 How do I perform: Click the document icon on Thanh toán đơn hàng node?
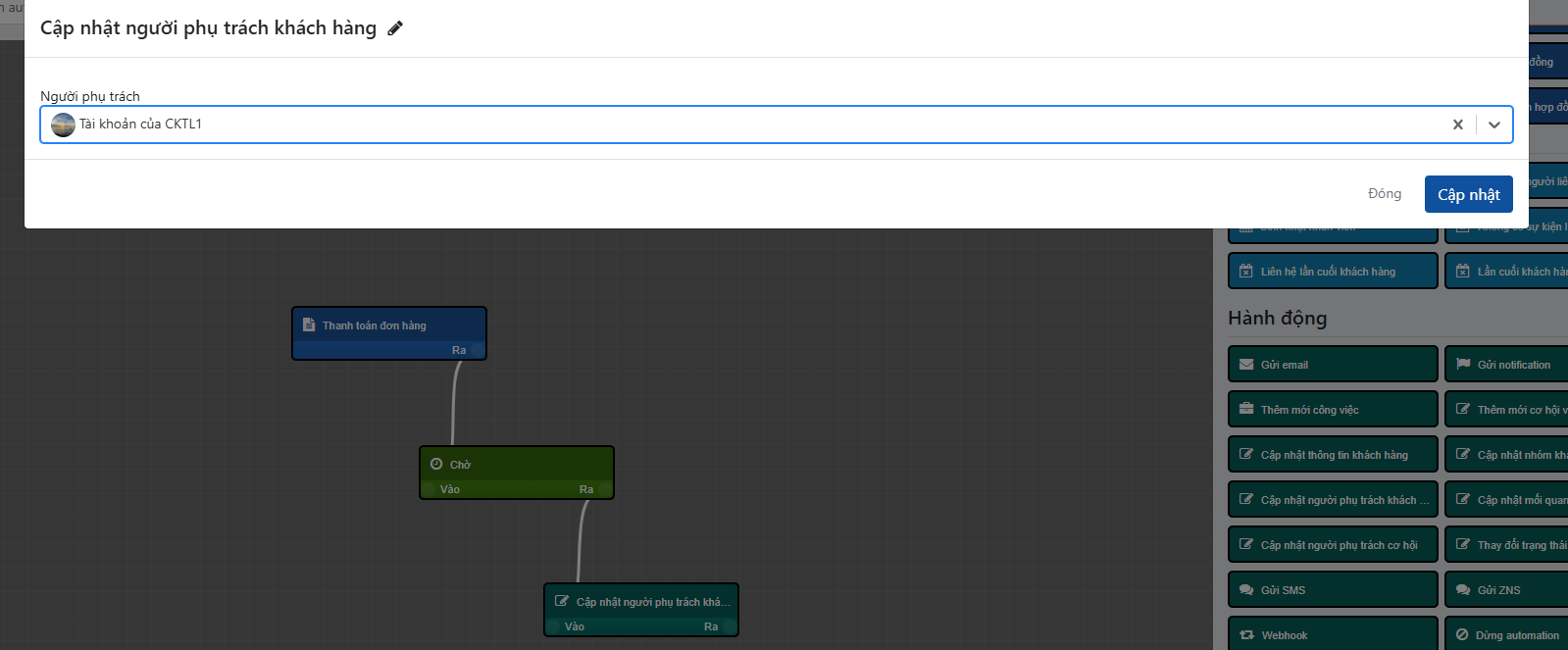pyautogui.click(x=309, y=325)
